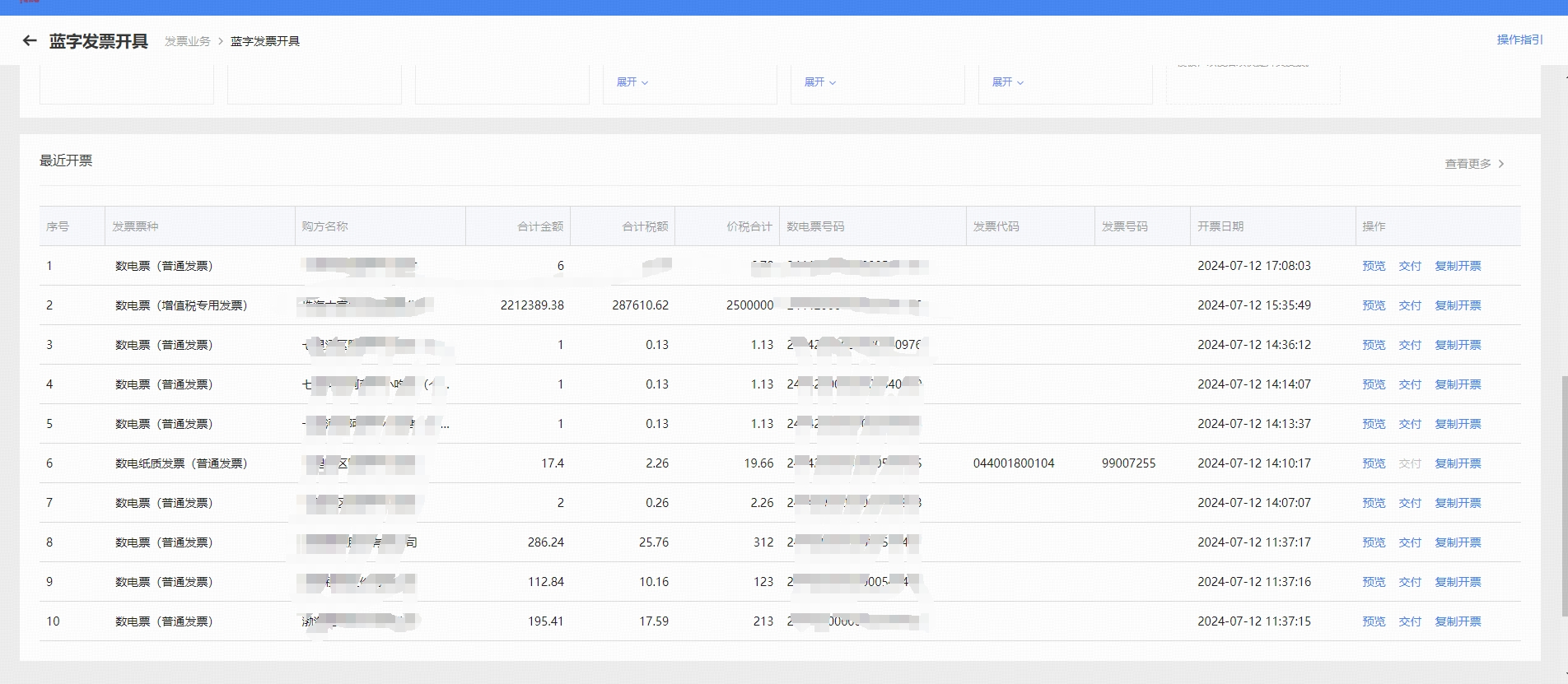This screenshot has width=1568, height=684.
Task: Select invoice number 99007255 cell
Action: [x=1129, y=463]
